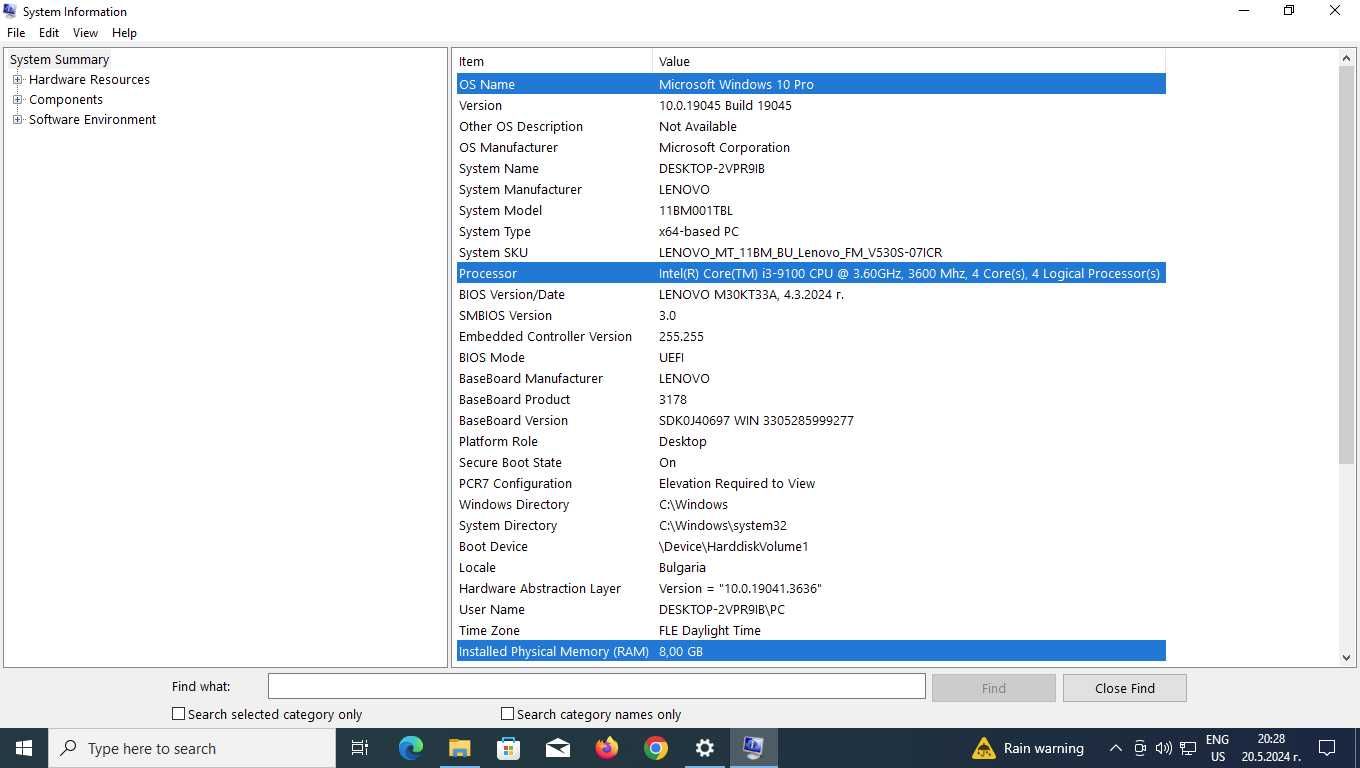The image size is (1360, 768).
Task: Open File Explorer from the taskbar
Action: pyautogui.click(x=459, y=748)
